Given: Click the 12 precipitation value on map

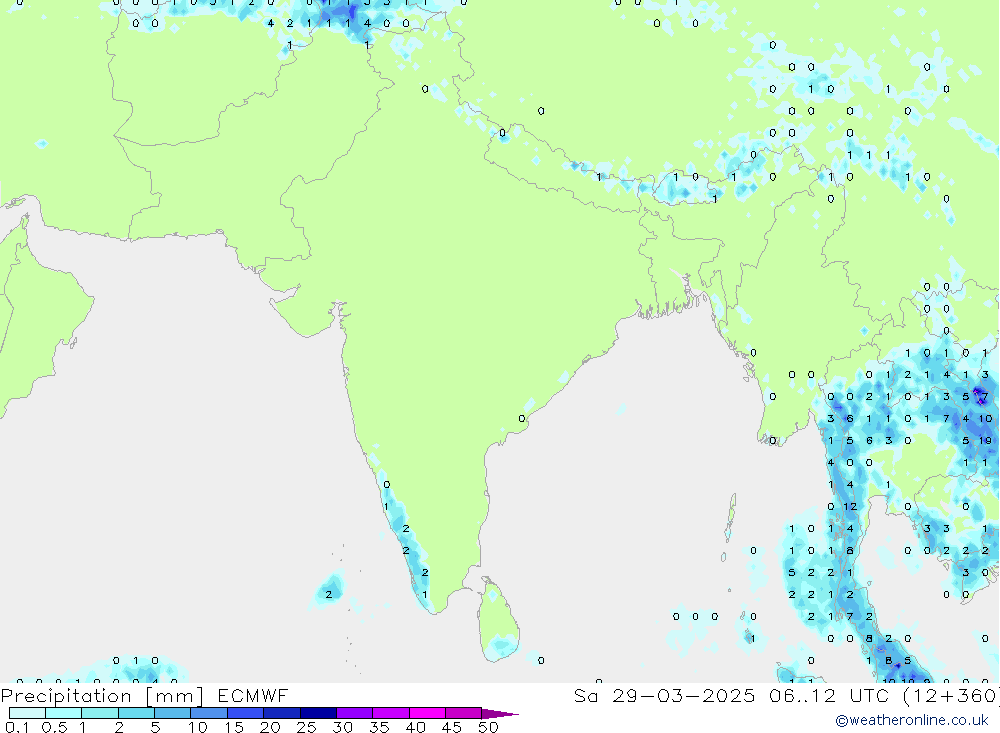Looking at the screenshot, I should click(x=850, y=507).
